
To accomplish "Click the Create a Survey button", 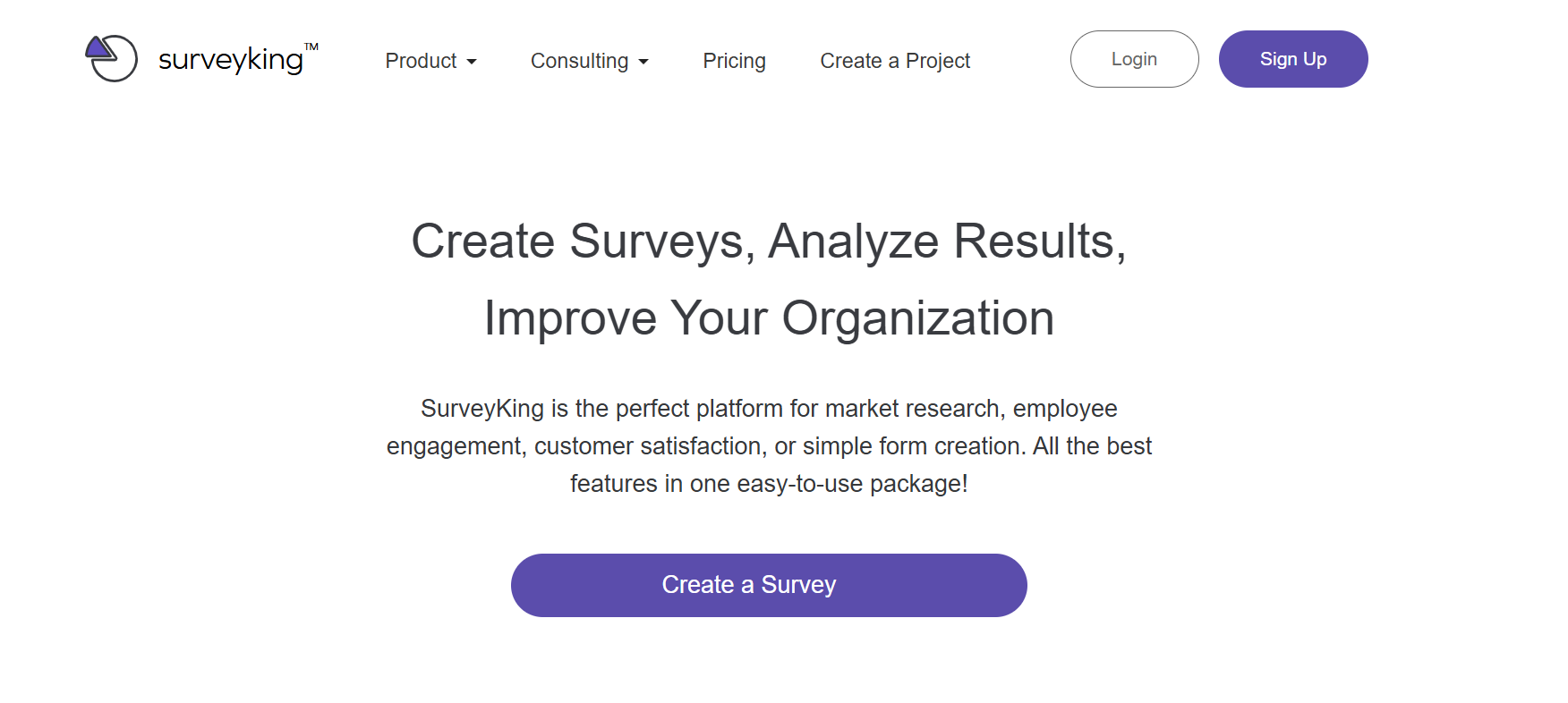I will tap(769, 585).
